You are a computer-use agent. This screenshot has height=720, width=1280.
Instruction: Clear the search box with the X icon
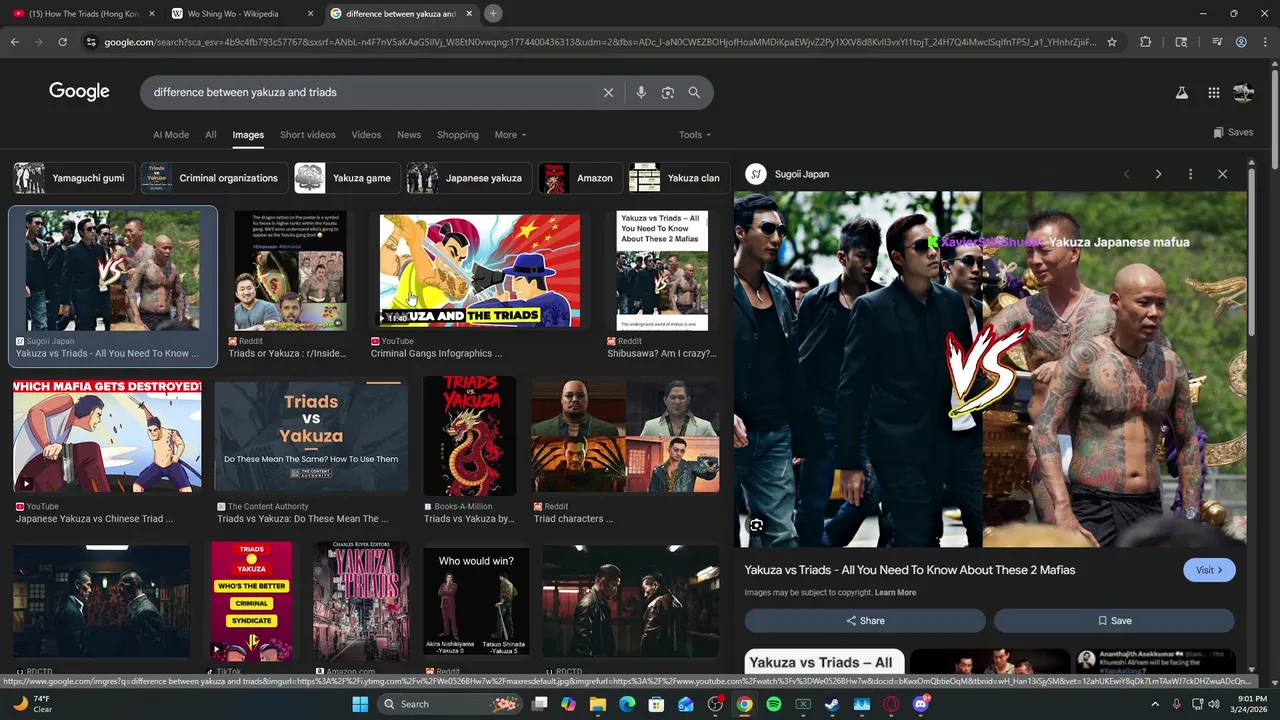pos(608,92)
